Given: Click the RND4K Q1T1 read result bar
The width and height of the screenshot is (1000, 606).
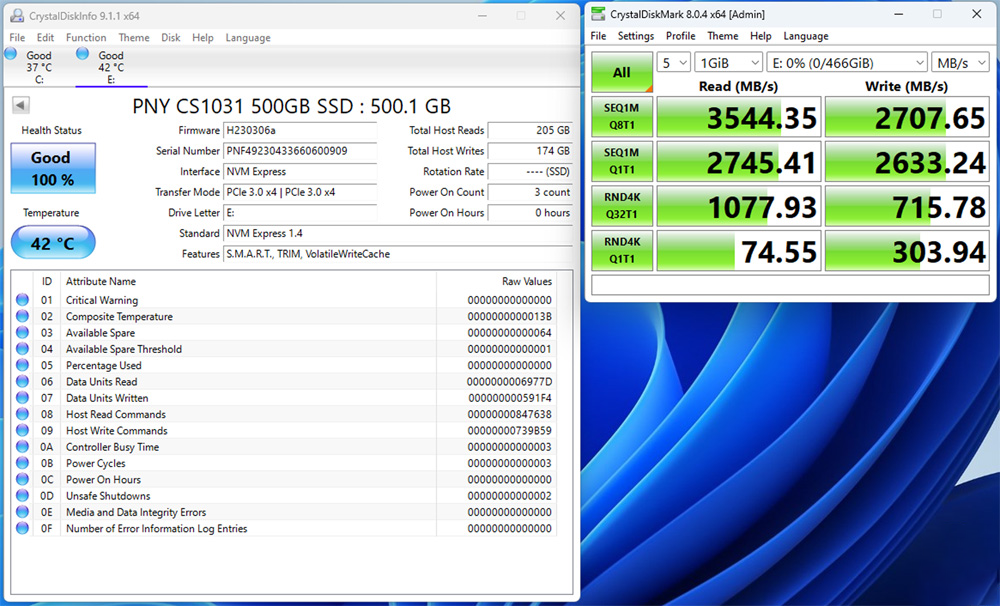Looking at the screenshot, I should coord(739,251).
